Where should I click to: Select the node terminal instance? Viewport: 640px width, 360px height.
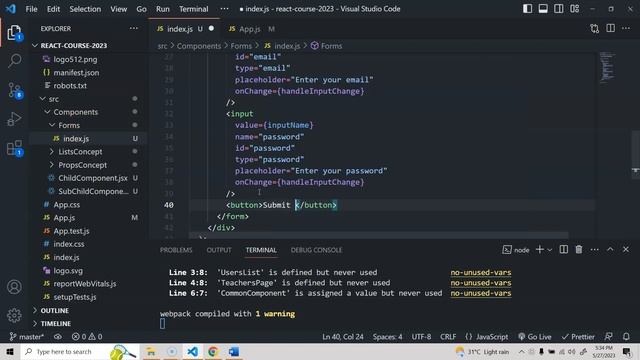point(516,250)
